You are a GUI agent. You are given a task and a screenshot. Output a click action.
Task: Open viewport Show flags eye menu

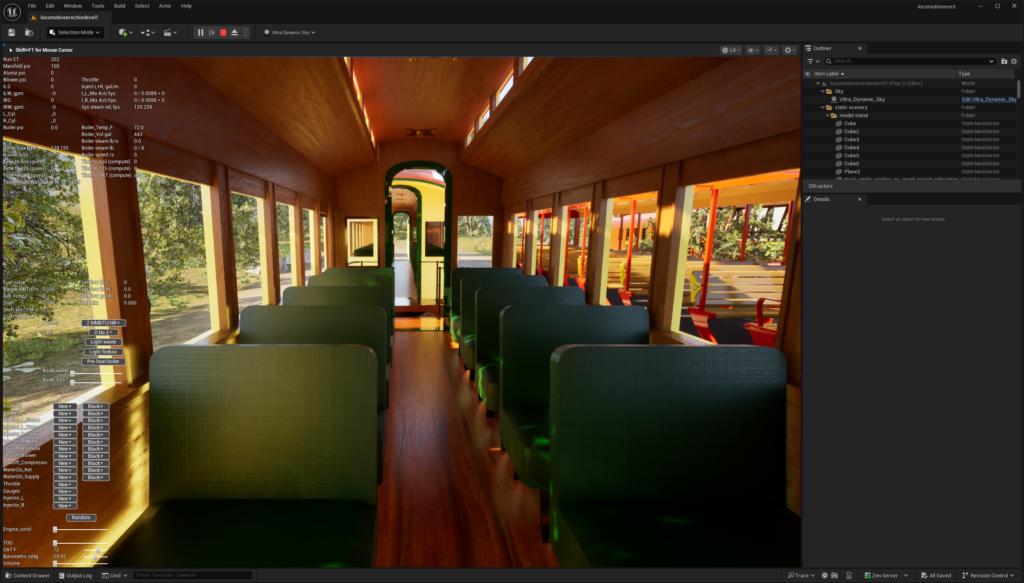click(x=753, y=49)
